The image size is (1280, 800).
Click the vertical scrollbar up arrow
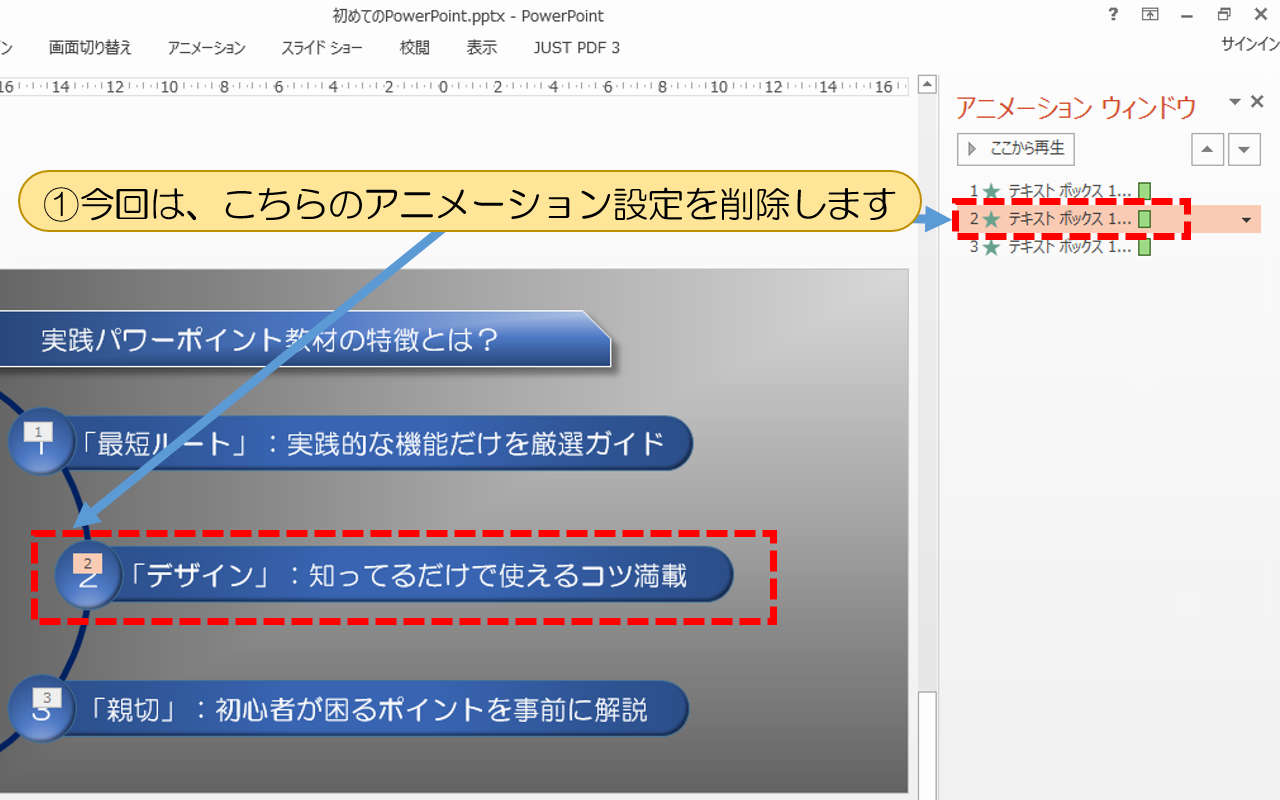927,84
